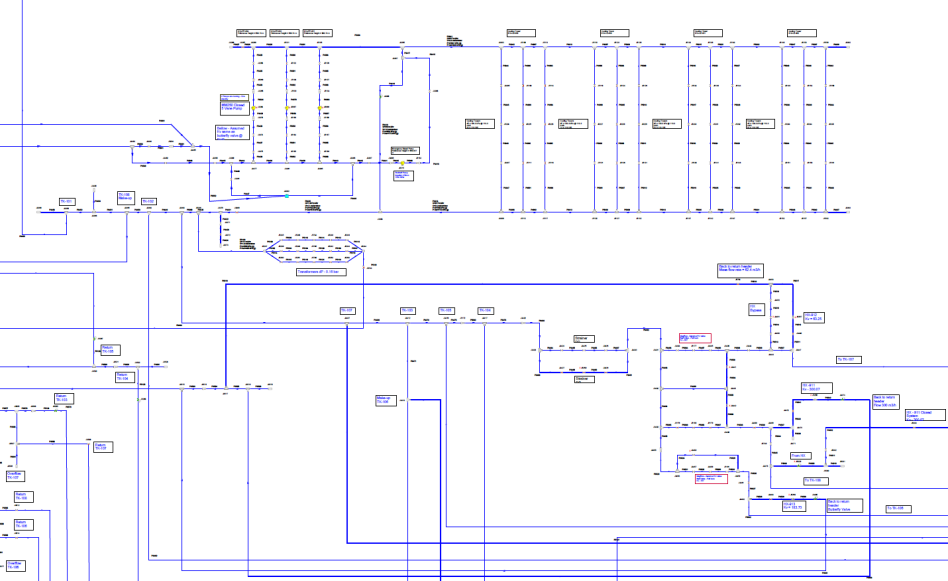The height and width of the screenshot is (581, 948).
Task: Select the cyan junction node
Action: [x=285, y=195]
